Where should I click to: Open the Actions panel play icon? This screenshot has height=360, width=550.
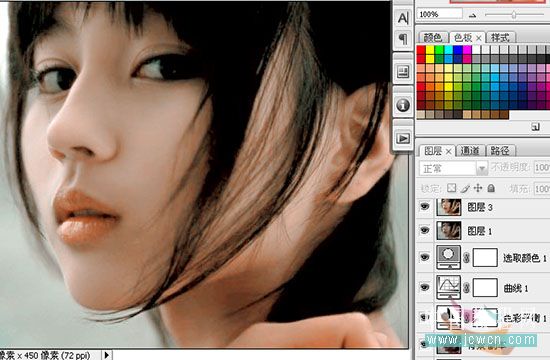click(x=403, y=138)
